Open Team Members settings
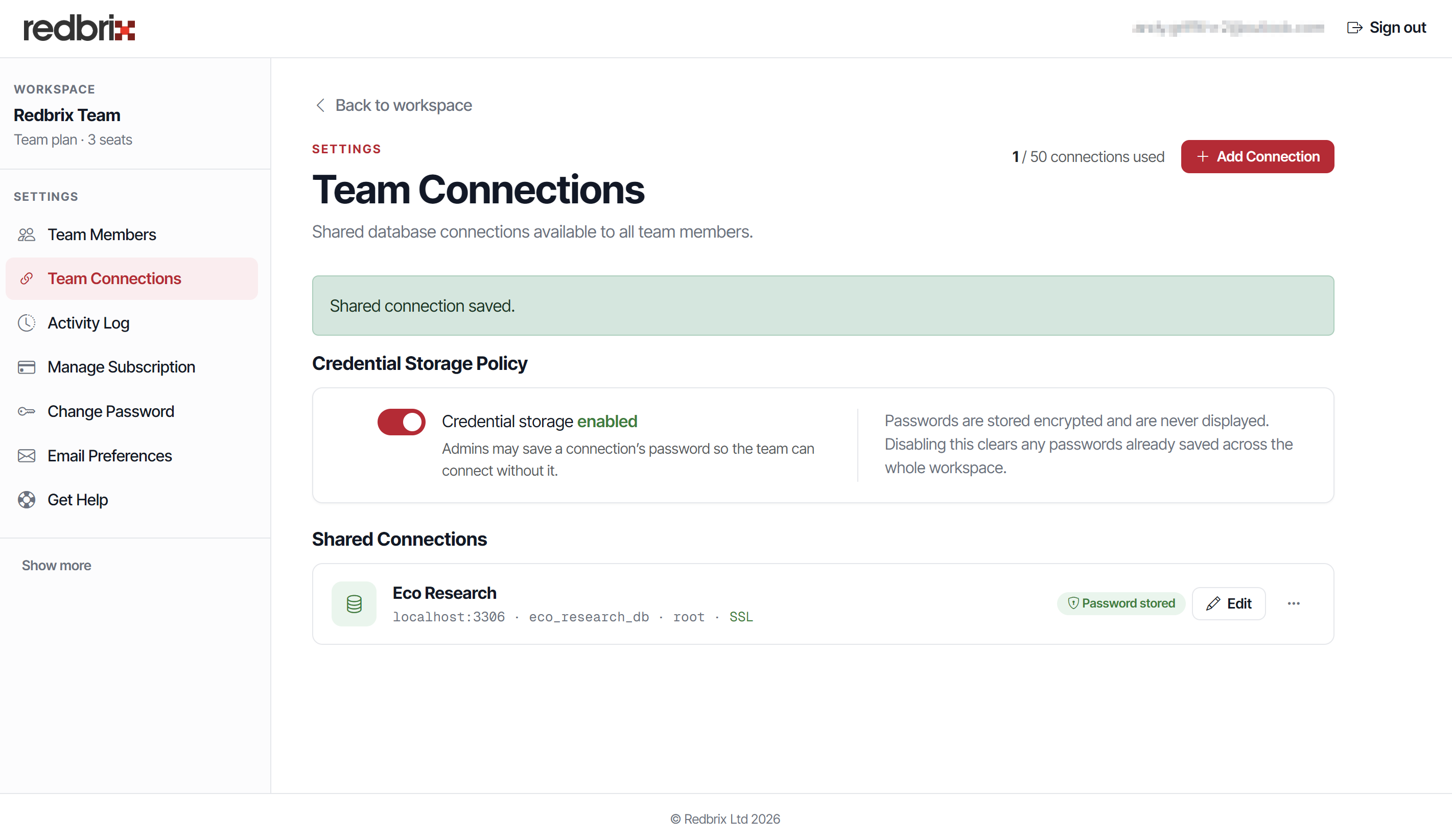The height and width of the screenshot is (840, 1452). (x=132, y=235)
